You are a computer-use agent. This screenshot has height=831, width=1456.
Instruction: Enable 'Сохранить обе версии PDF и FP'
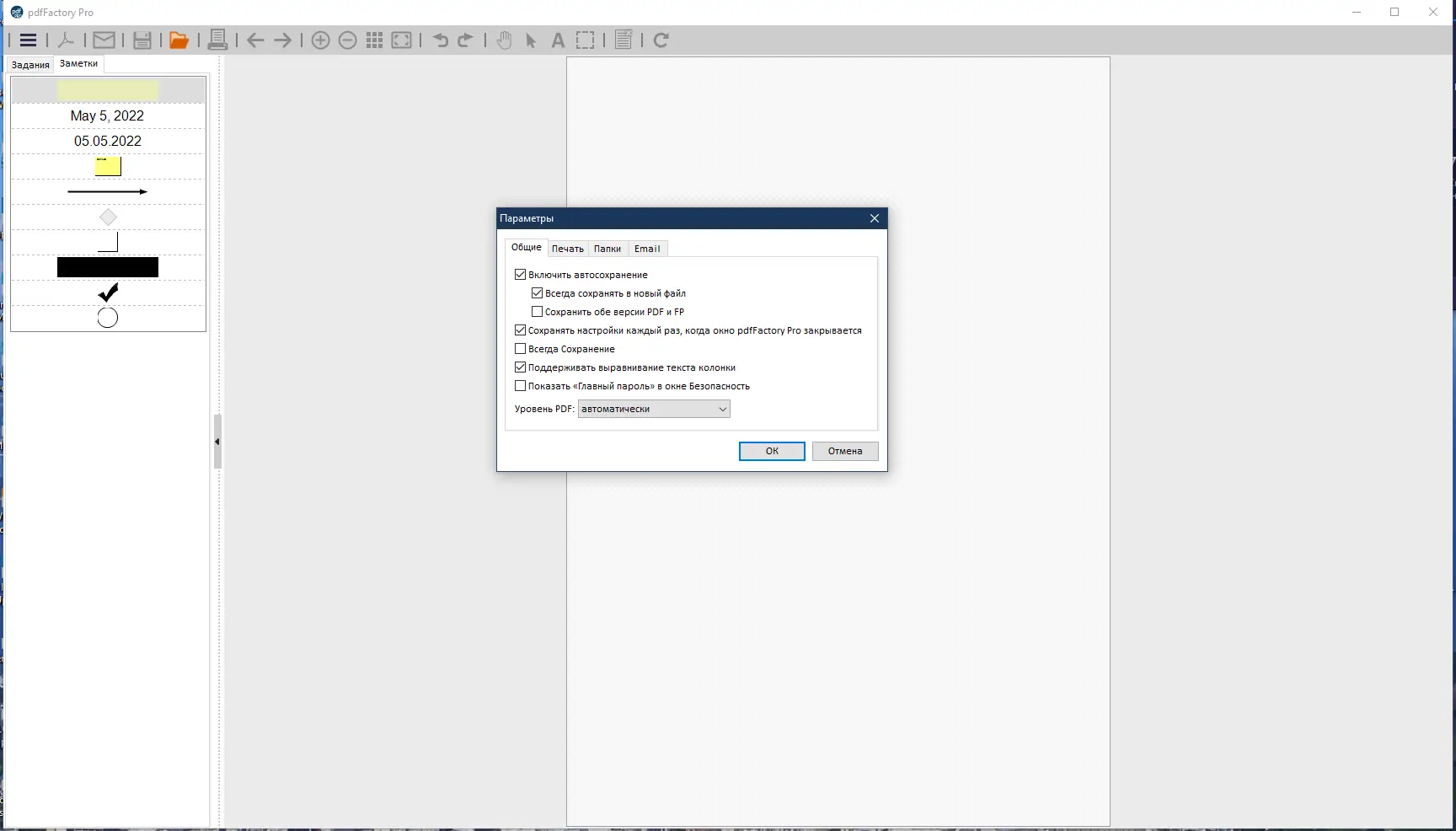pos(537,312)
